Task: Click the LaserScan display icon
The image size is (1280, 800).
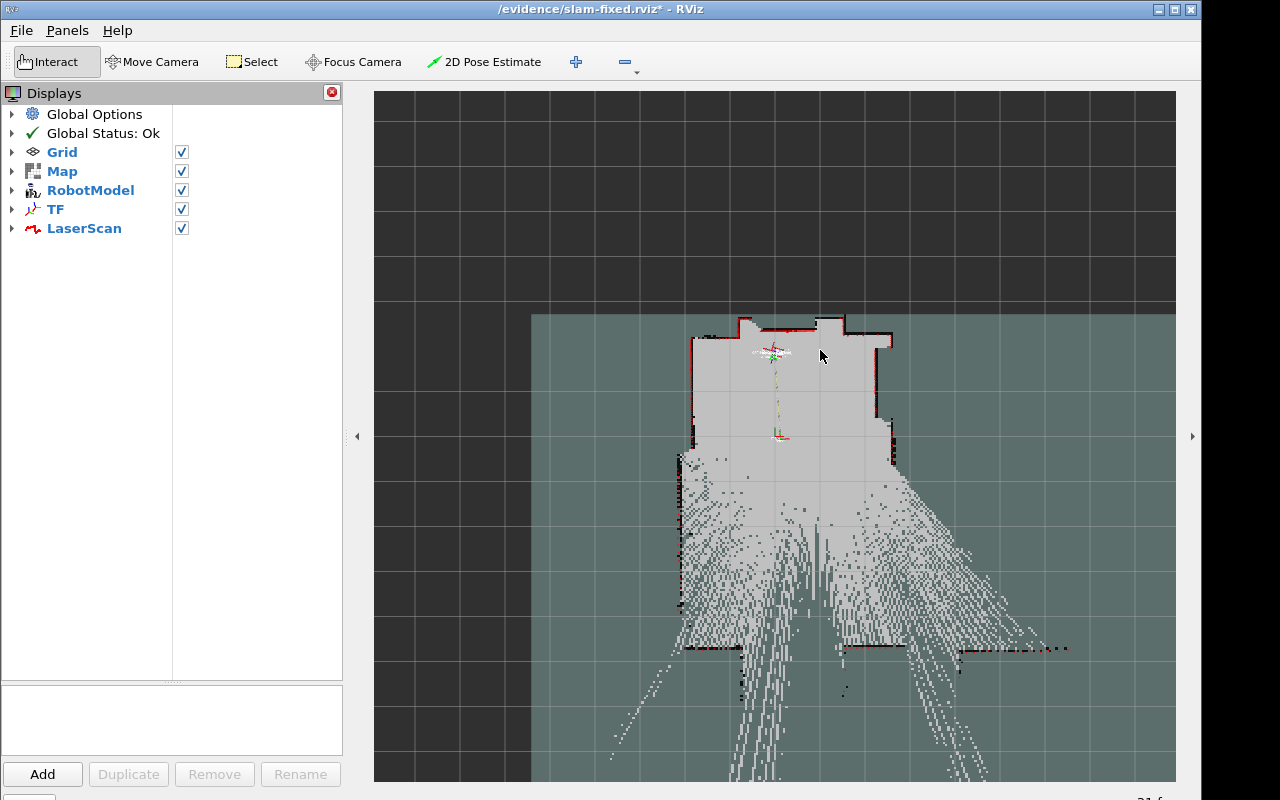Action: [x=32, y=228]
